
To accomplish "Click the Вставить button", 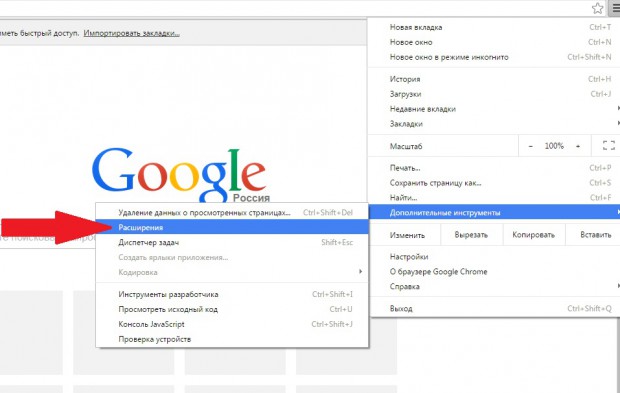I will (x=595, y=235).
